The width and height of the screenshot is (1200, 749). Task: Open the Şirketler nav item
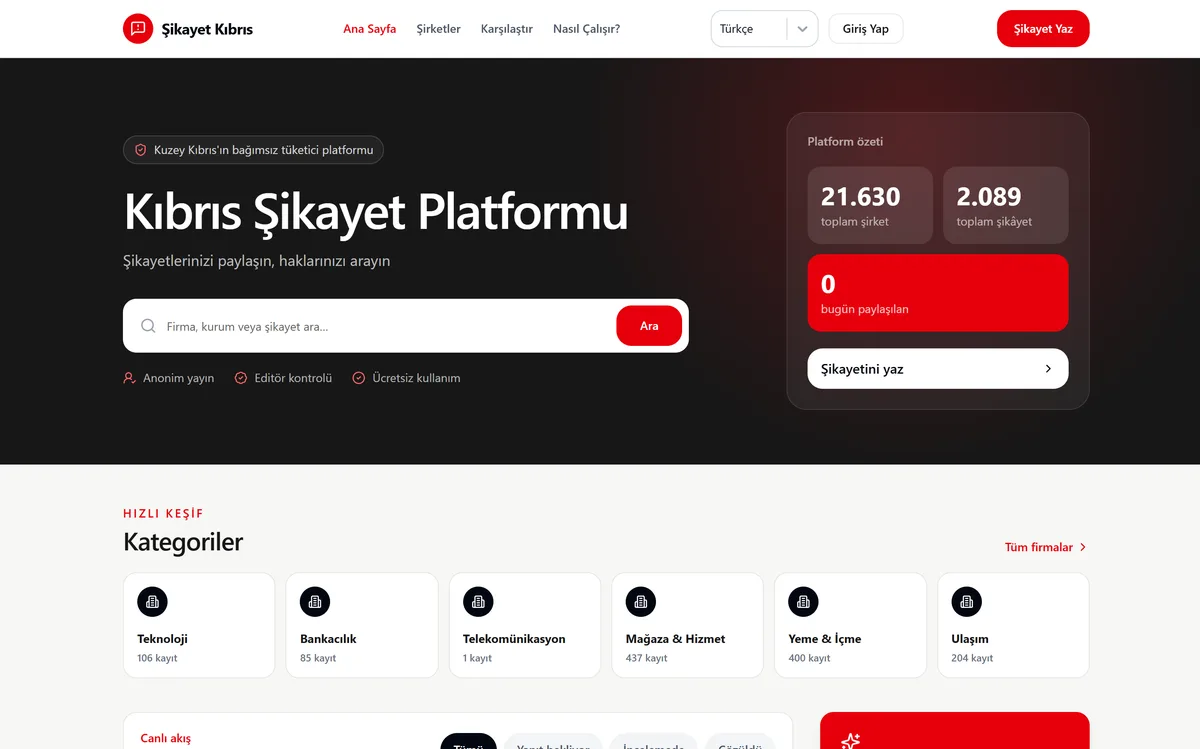click(438, 29)
